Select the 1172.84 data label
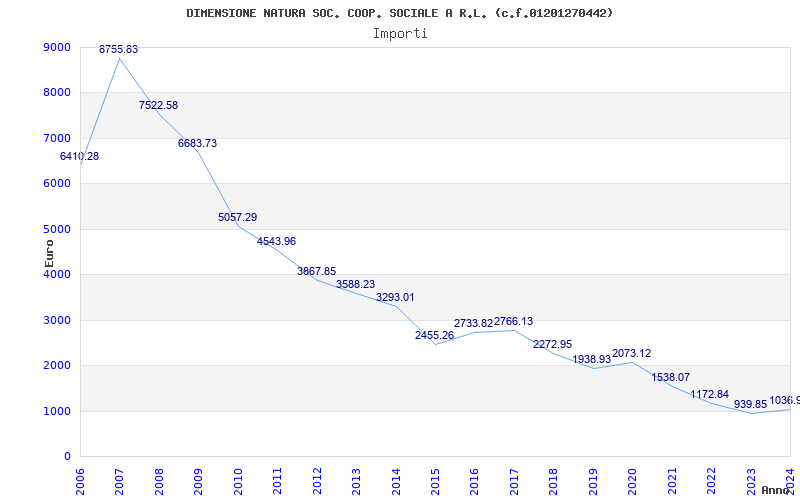Screen dimensions: 800x500 pos(710,394)
